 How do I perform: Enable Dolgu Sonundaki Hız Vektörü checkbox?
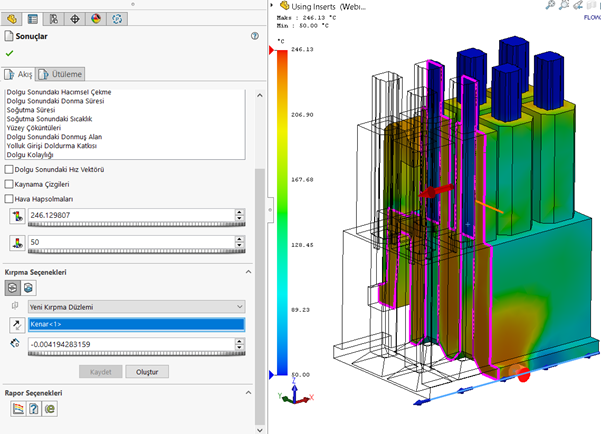coord(10,169)
